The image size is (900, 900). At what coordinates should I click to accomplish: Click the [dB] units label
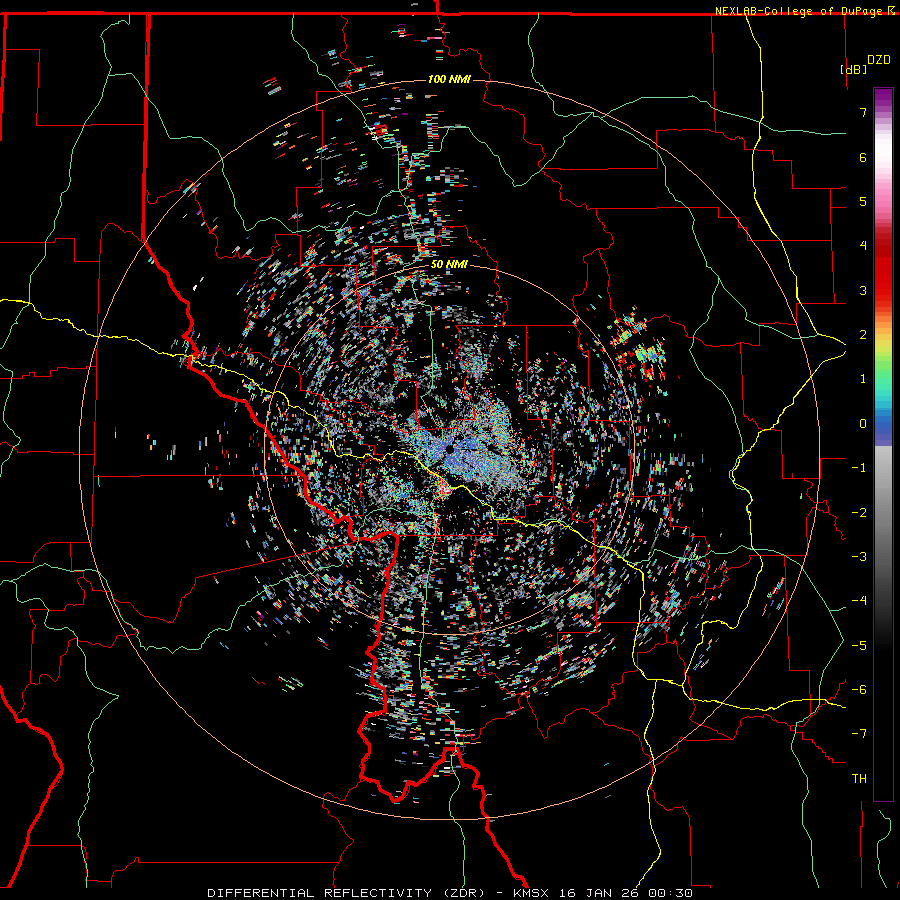click(853, 69)
